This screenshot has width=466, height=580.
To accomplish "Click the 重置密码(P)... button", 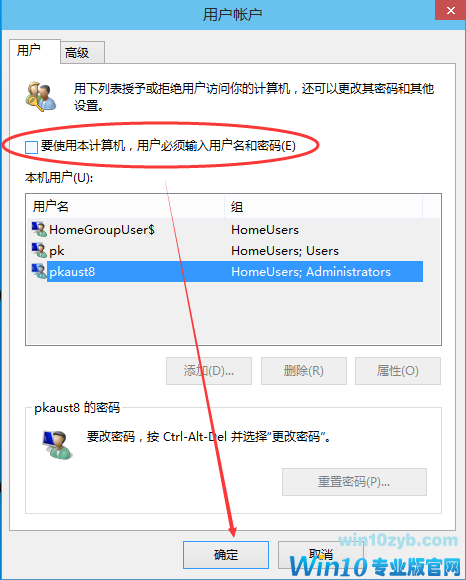I will 354,482.
